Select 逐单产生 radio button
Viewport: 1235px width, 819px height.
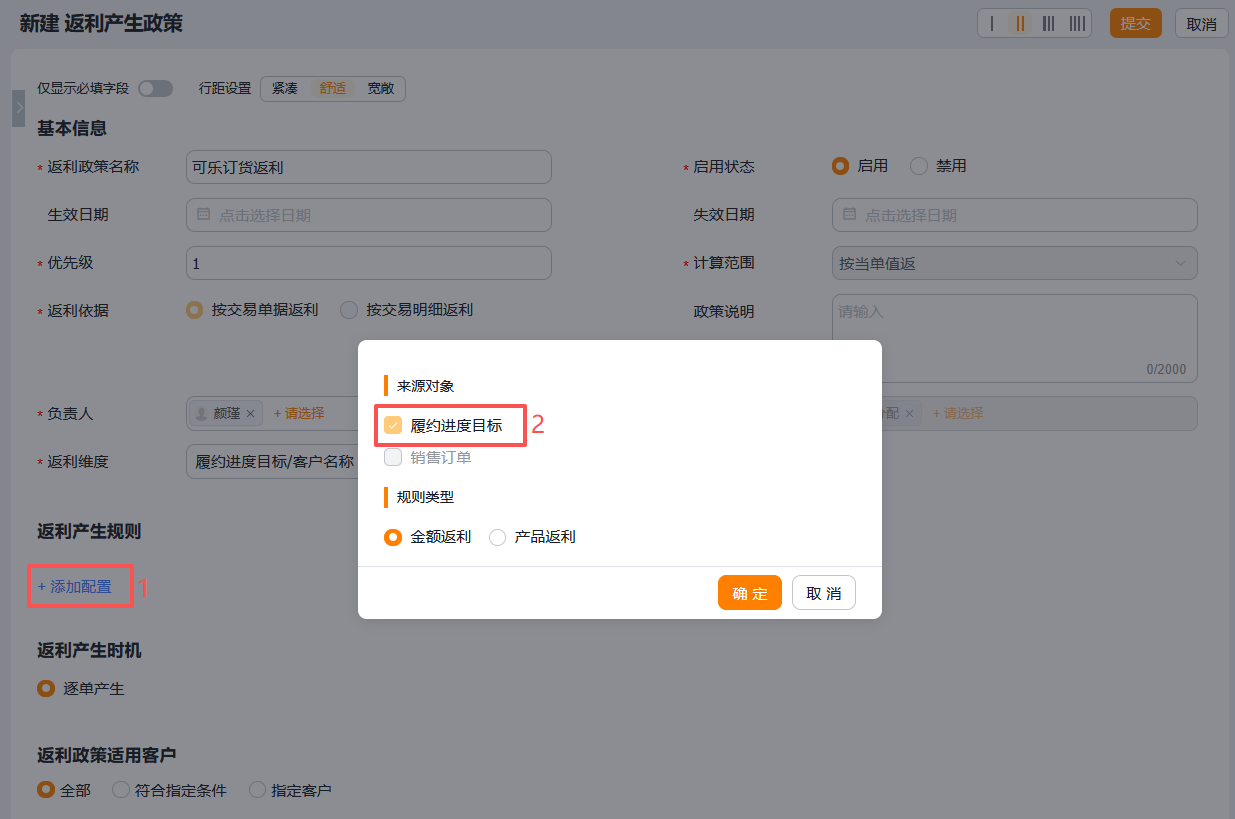tap(45, 688)
